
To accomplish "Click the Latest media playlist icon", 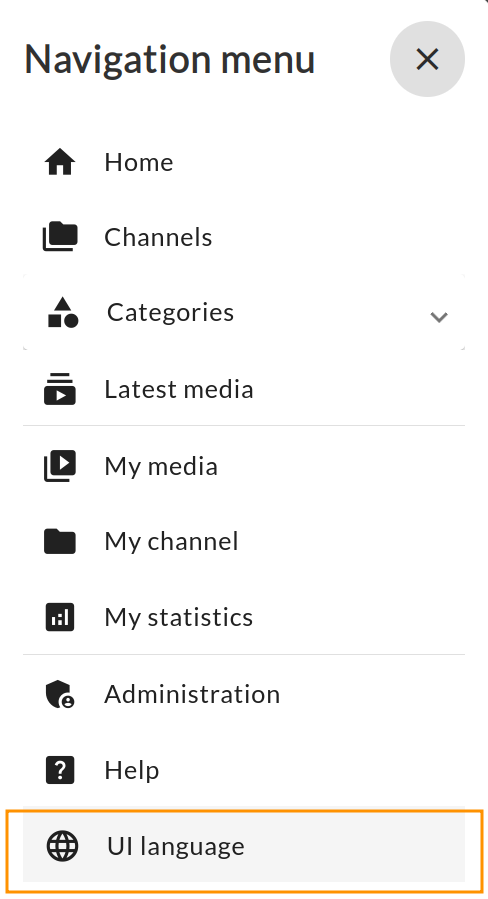I will coord(60,389).
